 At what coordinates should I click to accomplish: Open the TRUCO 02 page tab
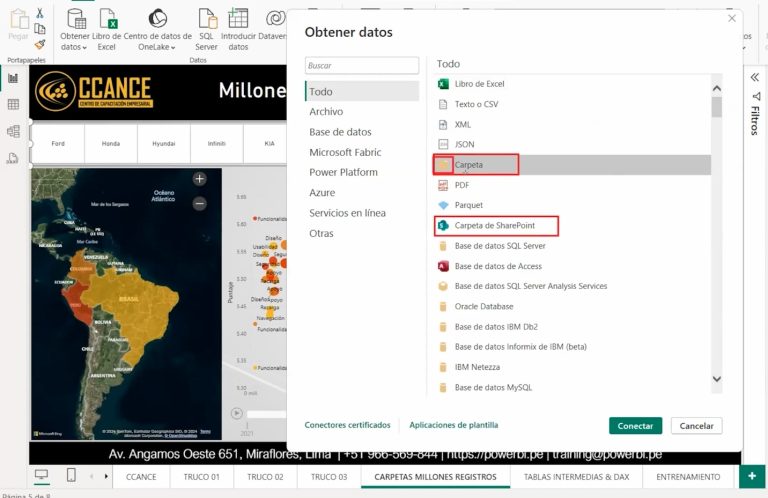pyautogui.click(x=265, y=476)
